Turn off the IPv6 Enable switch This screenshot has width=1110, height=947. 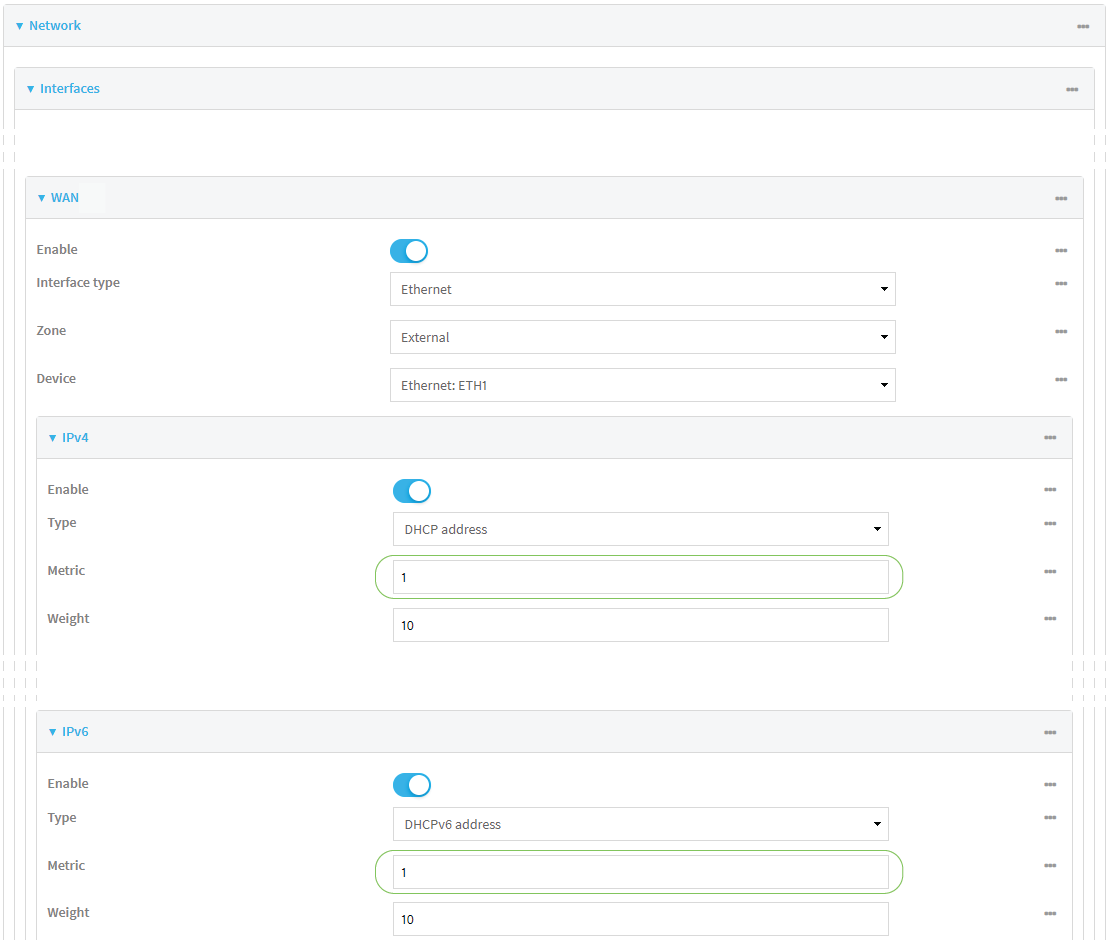411,785
